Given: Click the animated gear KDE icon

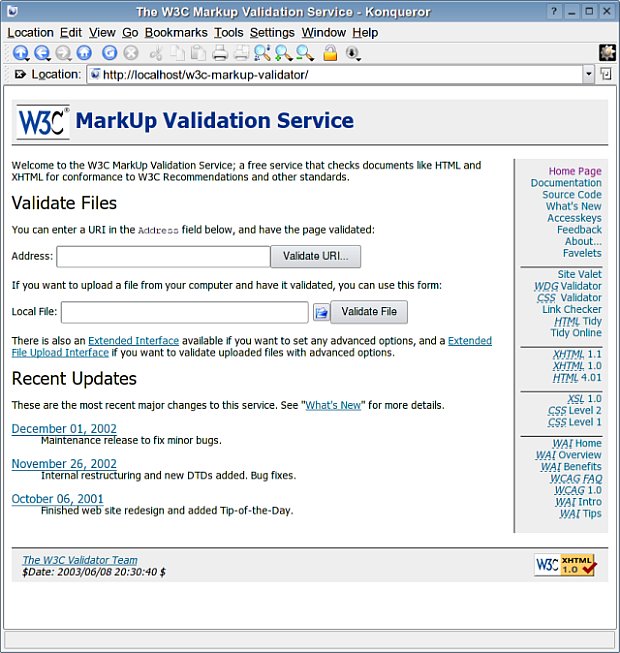Looking at the screenshot, I should 608,53.
